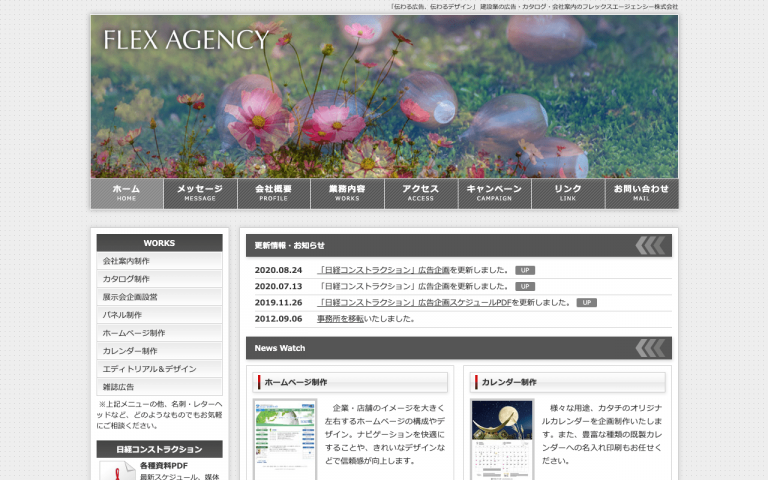Click the カレンダー制作 card heading

click(x=567, y=382)
